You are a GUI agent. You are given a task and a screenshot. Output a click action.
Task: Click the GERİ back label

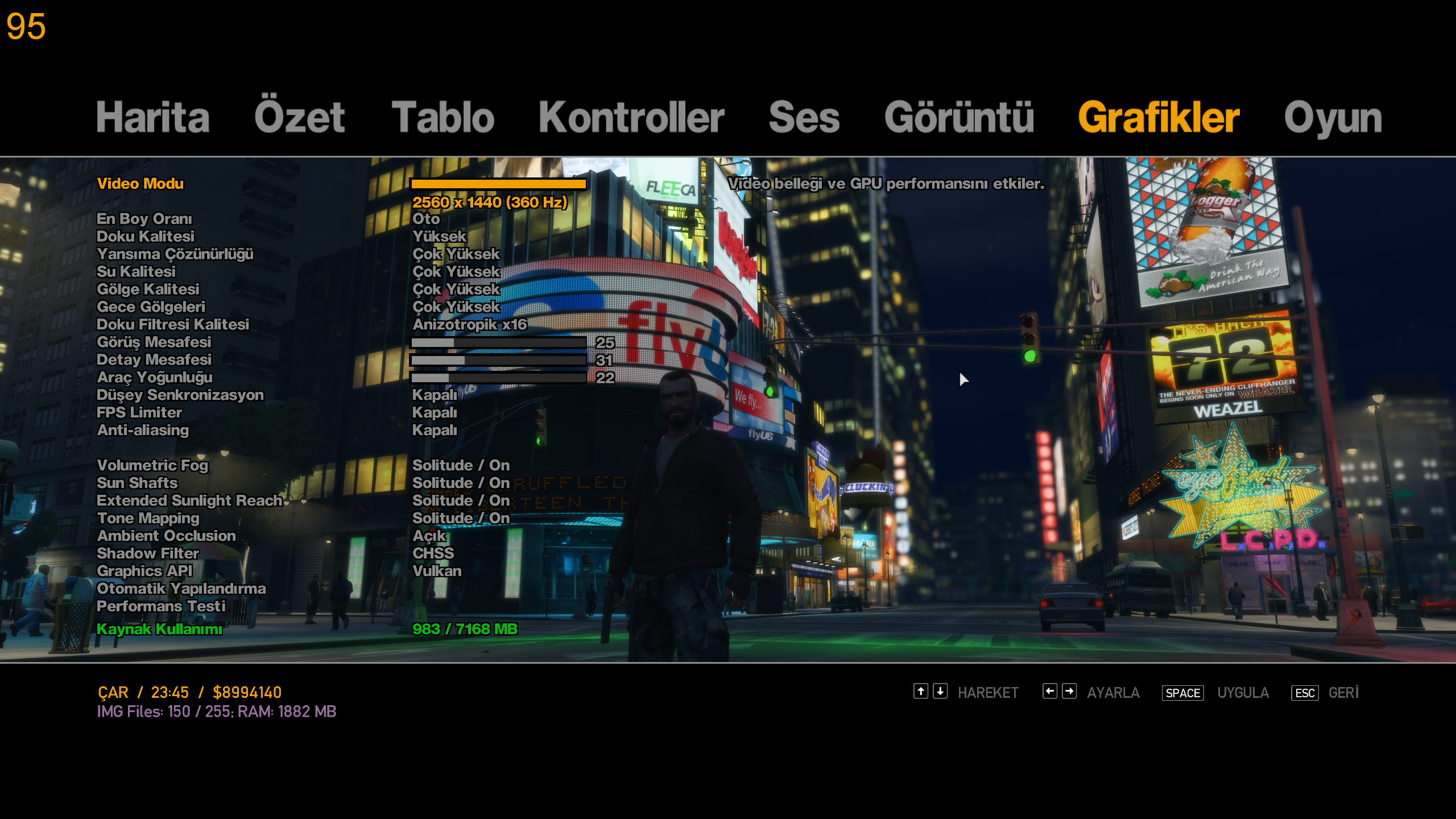point(1343,693)
